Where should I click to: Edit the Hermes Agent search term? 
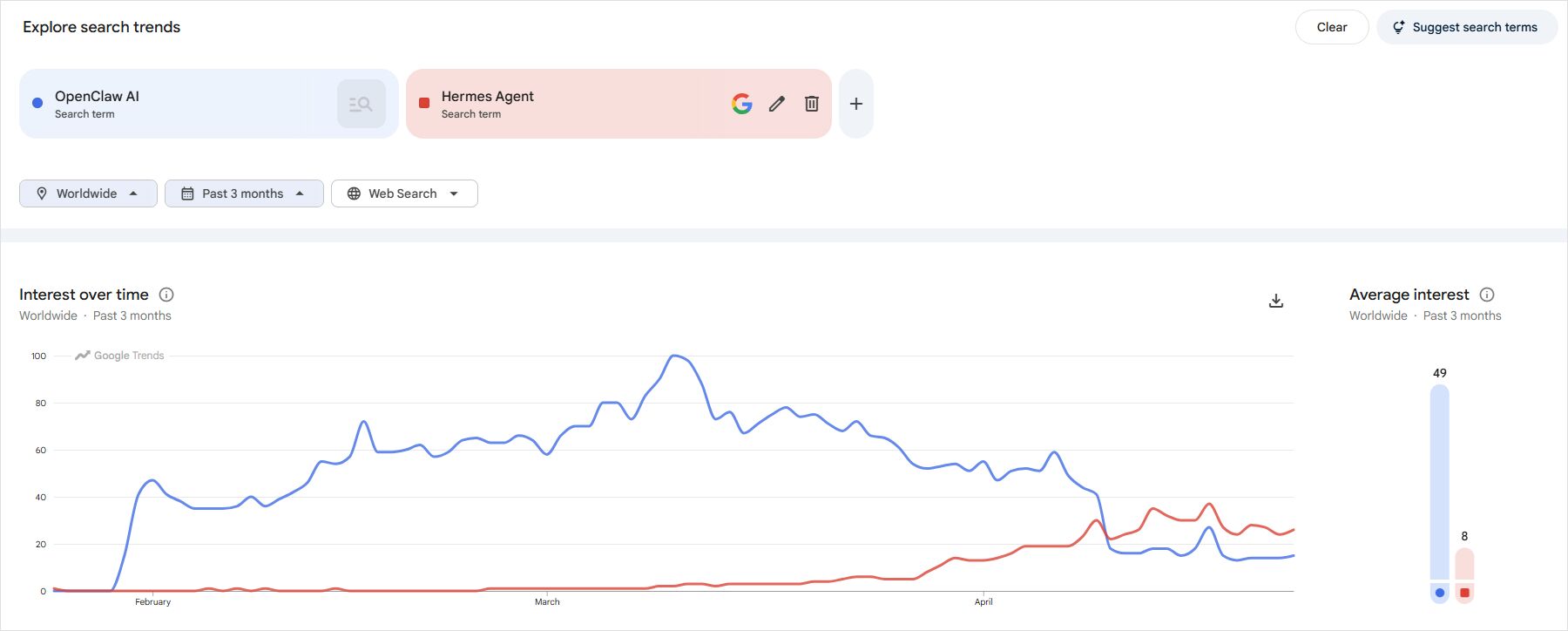tap(776, 104)
